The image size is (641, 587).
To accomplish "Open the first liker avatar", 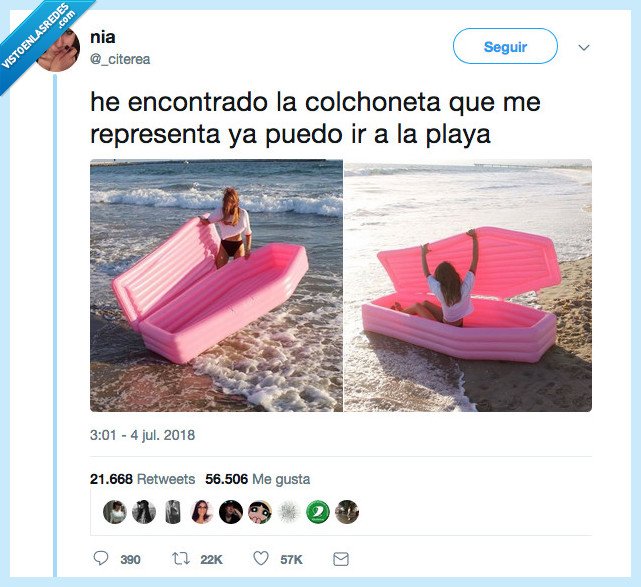I will [x=115, y=512].
